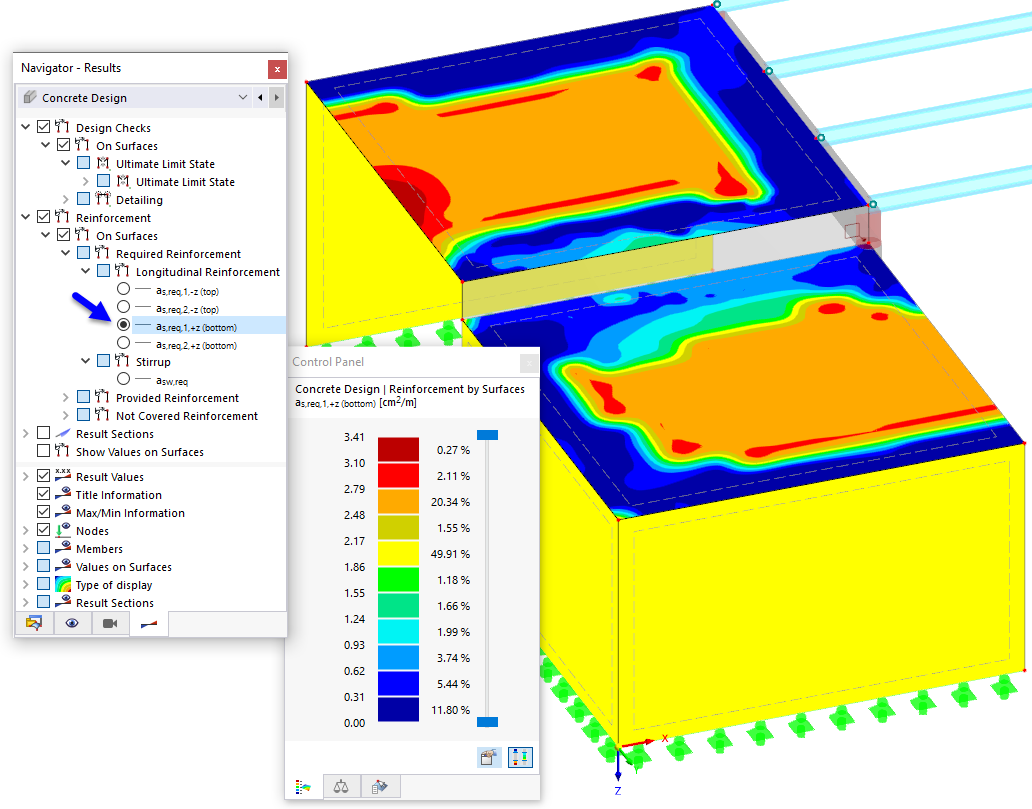
Task: Collapse the Reinforcement tree node
Action: (x=26, y=217)
